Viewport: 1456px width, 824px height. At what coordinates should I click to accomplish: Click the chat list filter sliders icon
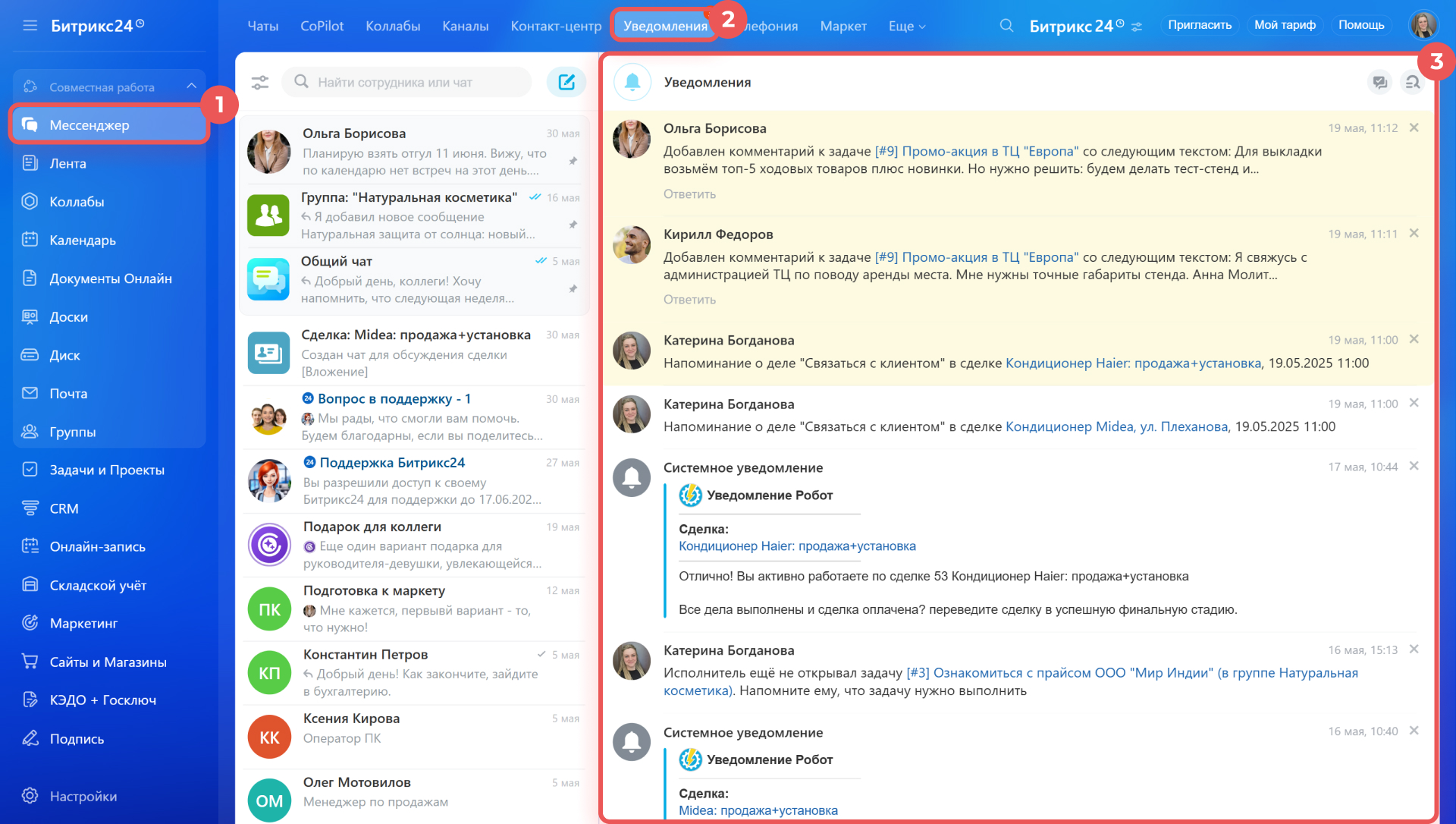[x=260, y=82]
